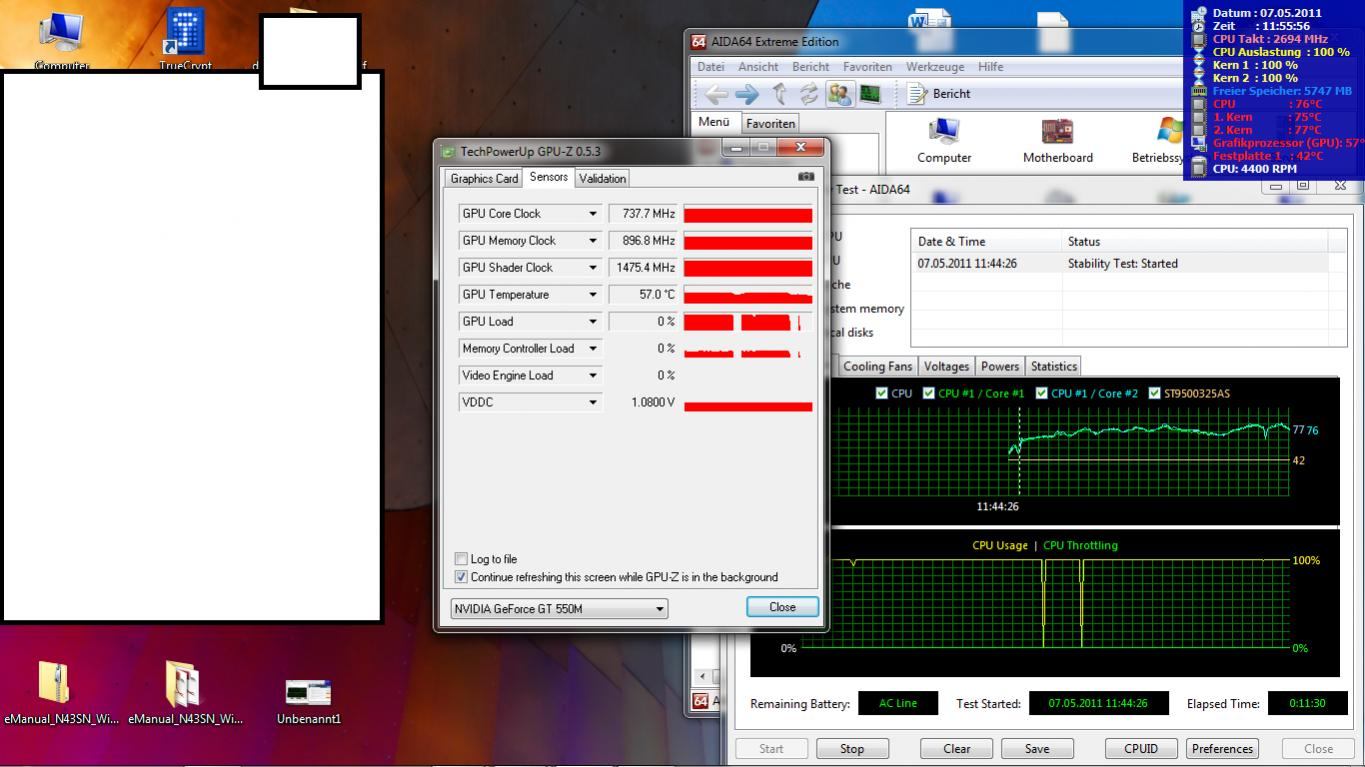Open the second eManual_N43SN_Wi folder icon
The image size is (1365, 767).
183,683
